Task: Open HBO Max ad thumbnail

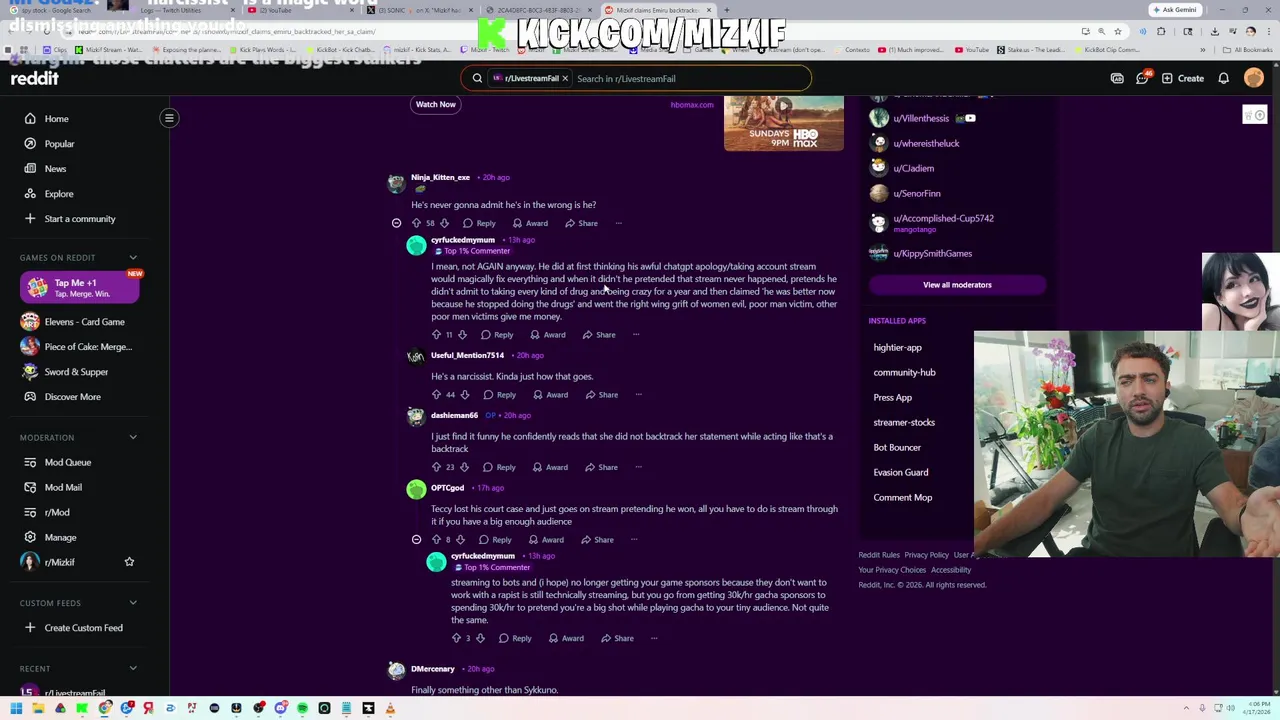Action: coord(783,123)
